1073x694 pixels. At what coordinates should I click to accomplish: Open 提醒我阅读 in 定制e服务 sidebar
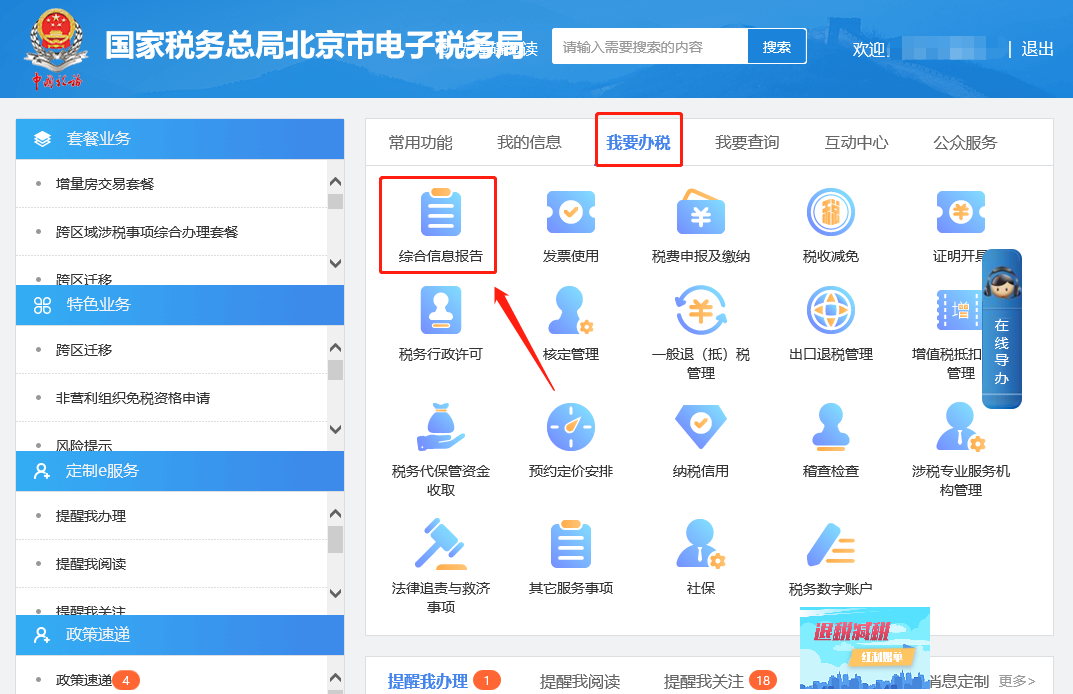[x=91, y=564]
